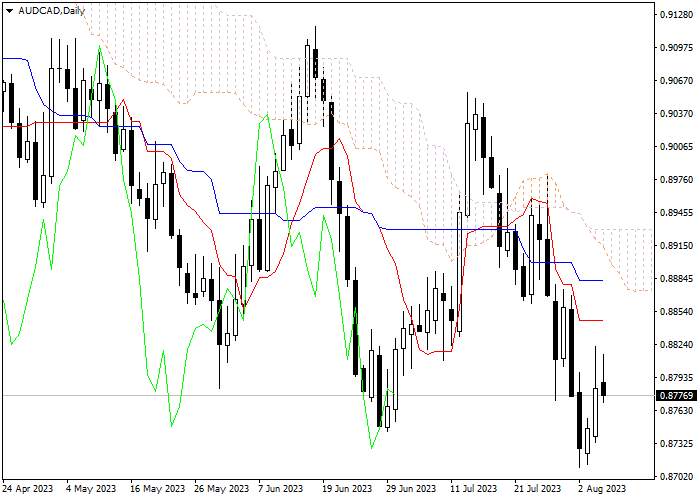The width and height of the screenshot is (700, 500).
Task: Click the 7 Jun 2023 date label
Action: [x=281, y=489]
